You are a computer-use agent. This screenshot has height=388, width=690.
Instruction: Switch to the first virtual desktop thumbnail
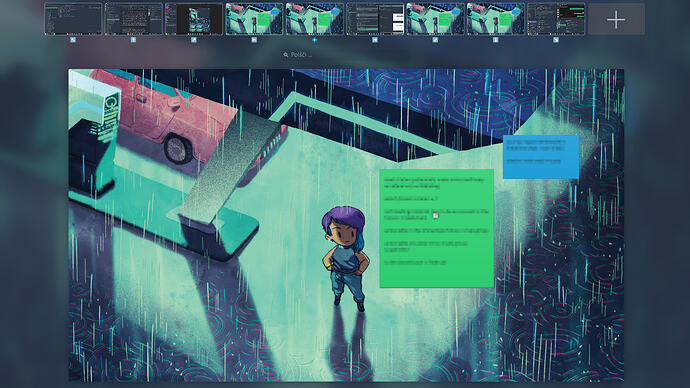(x=73, y=19)
